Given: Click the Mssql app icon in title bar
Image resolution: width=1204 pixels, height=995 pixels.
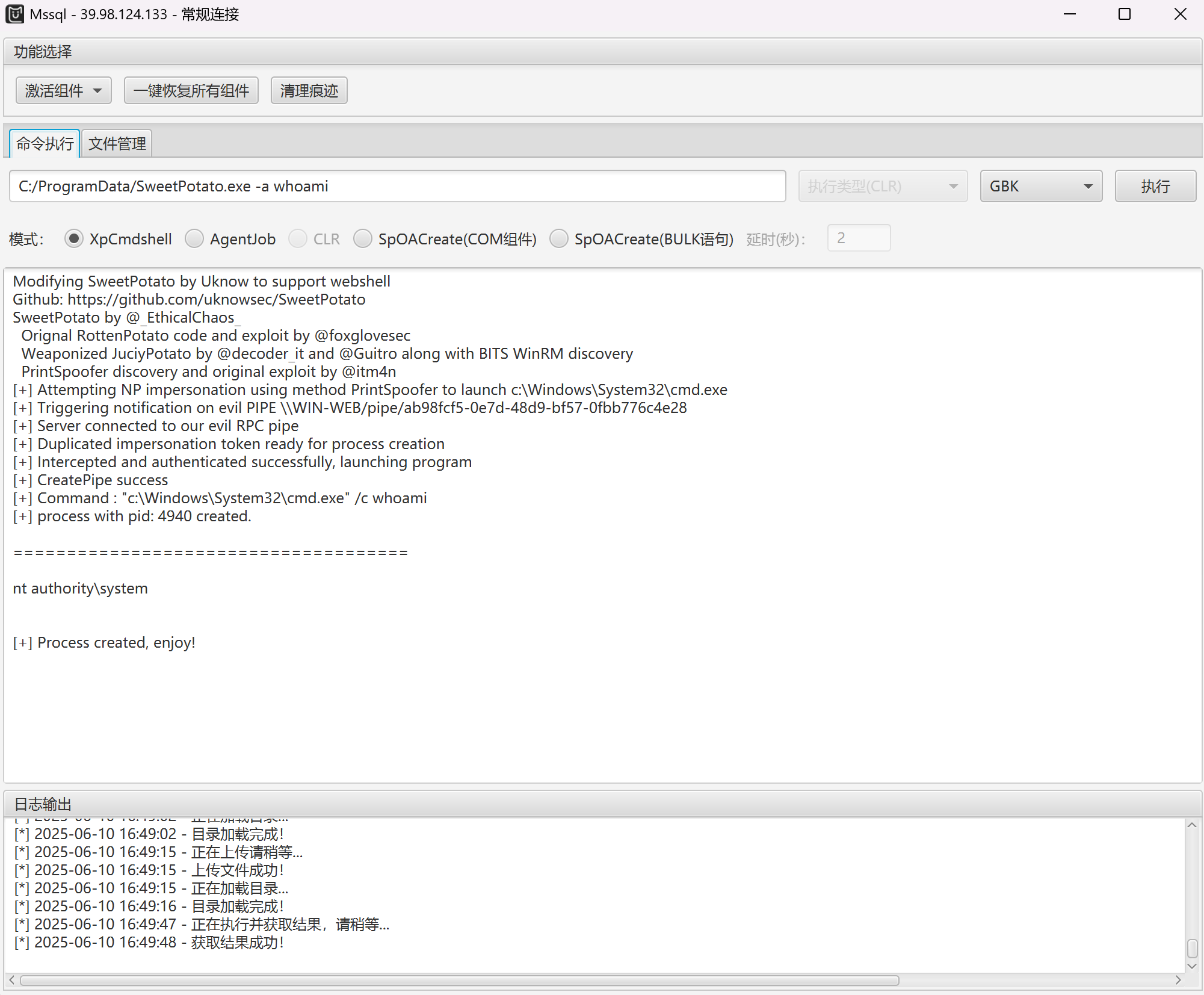Looking at the screenshot, I should [x=14, y=14].
